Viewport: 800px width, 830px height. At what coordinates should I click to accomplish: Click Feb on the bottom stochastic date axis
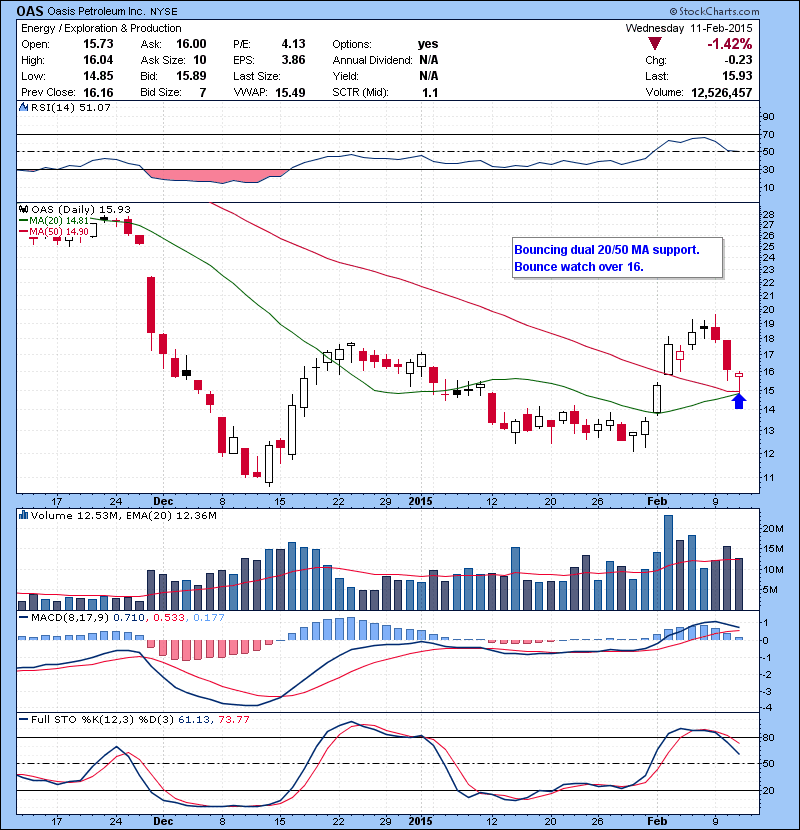coord(657,821)
